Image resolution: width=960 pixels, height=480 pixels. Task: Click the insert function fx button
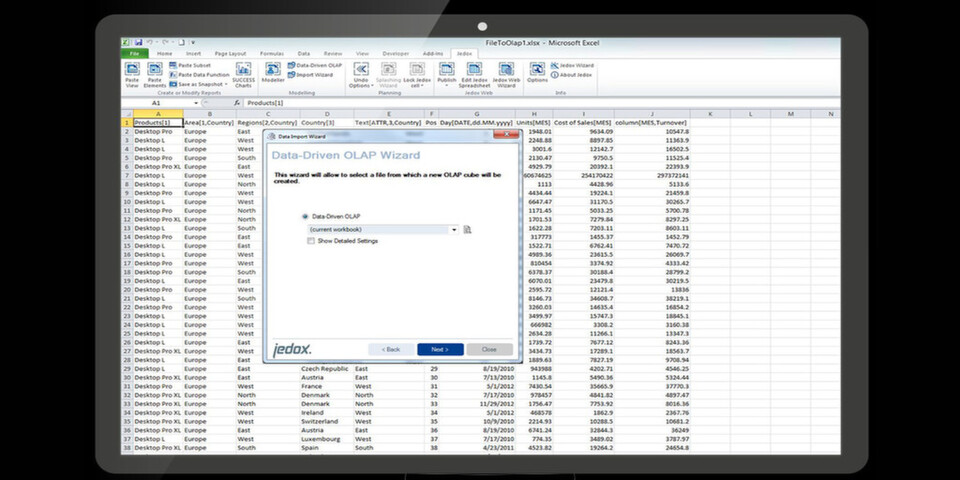236,103
